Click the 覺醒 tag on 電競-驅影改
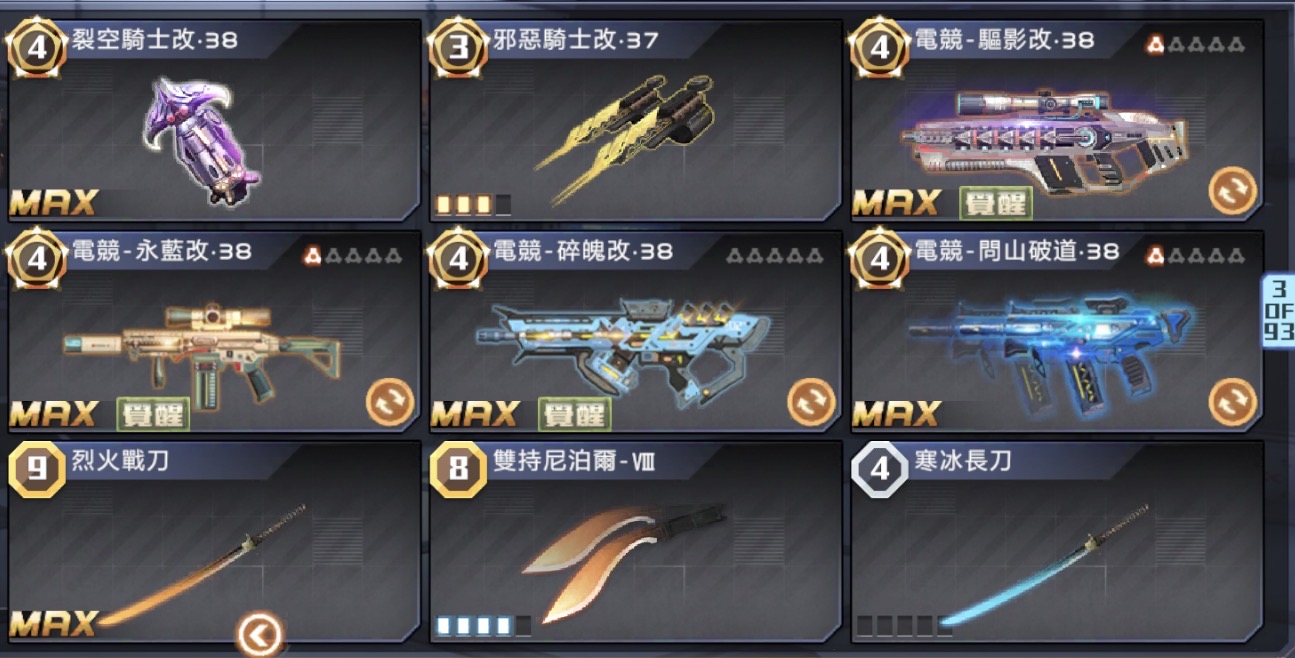Screen dimensions: 1295x658 coord(996,202)
